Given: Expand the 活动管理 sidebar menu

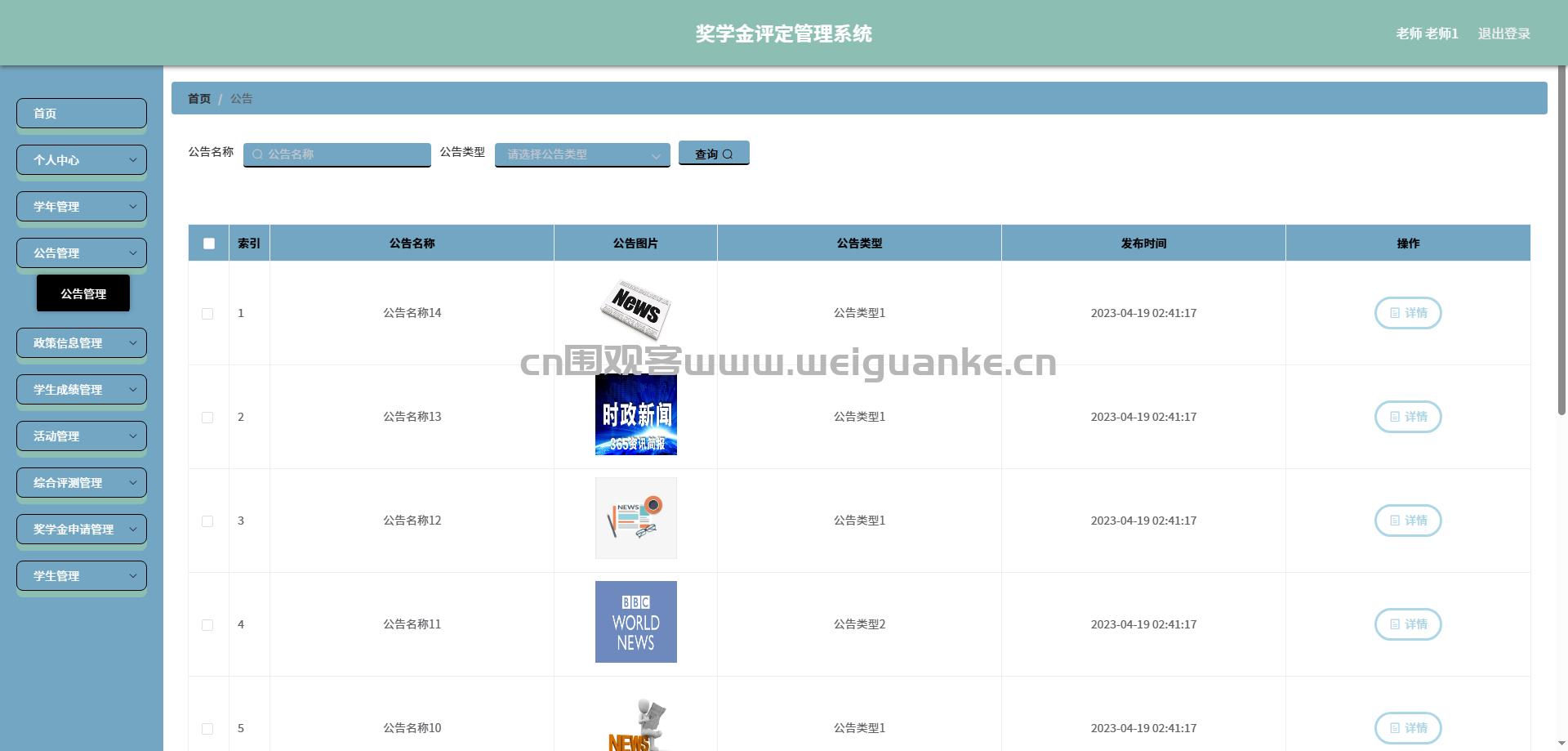Looking at the screenshot, I should point(82,436).
